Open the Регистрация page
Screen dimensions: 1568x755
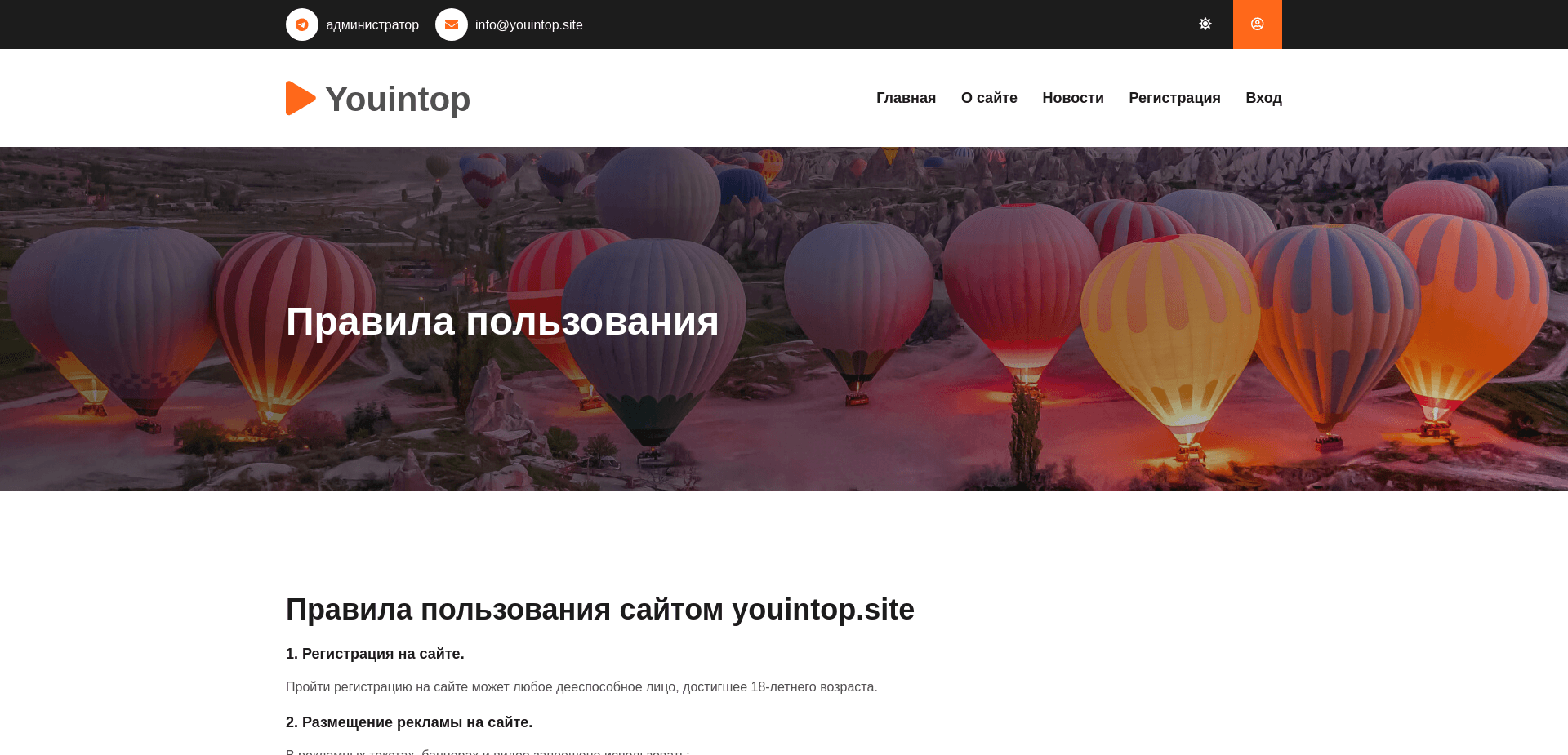pos(1174,98)
